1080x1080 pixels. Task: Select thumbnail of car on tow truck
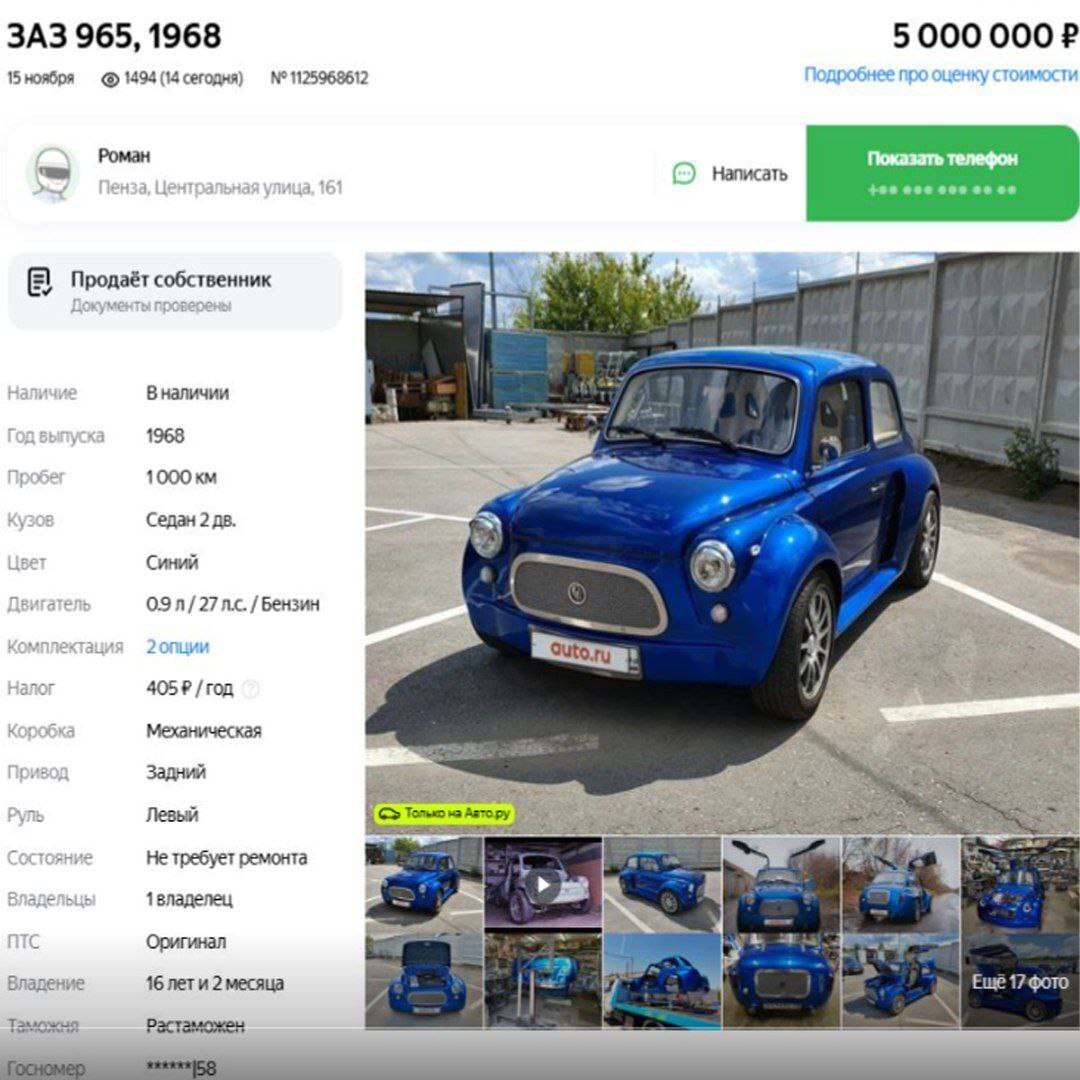coord(662,981)
